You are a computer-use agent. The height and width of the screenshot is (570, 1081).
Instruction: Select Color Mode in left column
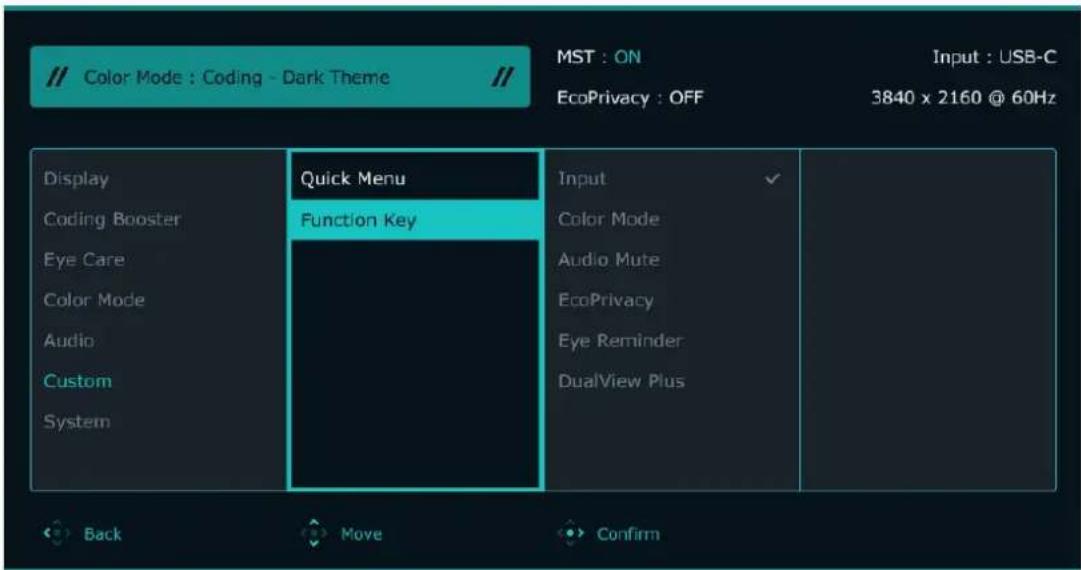(94, 300)
